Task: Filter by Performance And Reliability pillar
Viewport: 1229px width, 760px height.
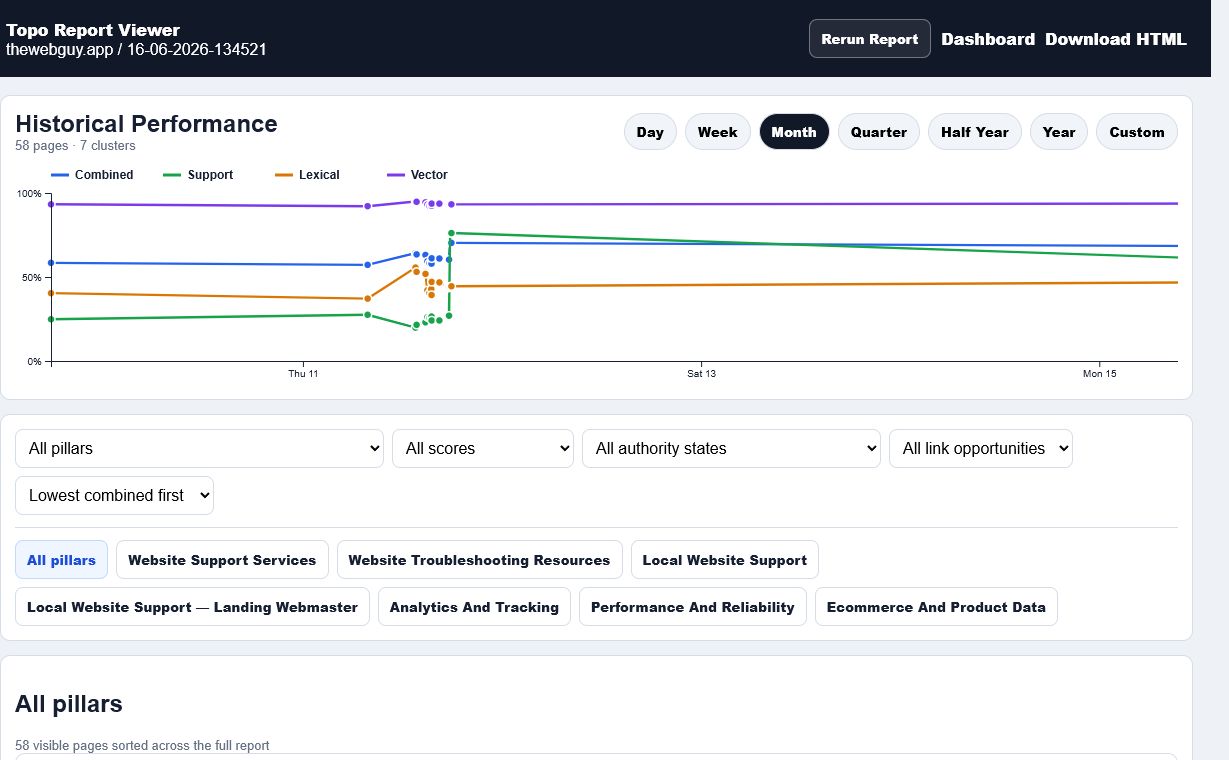Action: tap(693, 607)
